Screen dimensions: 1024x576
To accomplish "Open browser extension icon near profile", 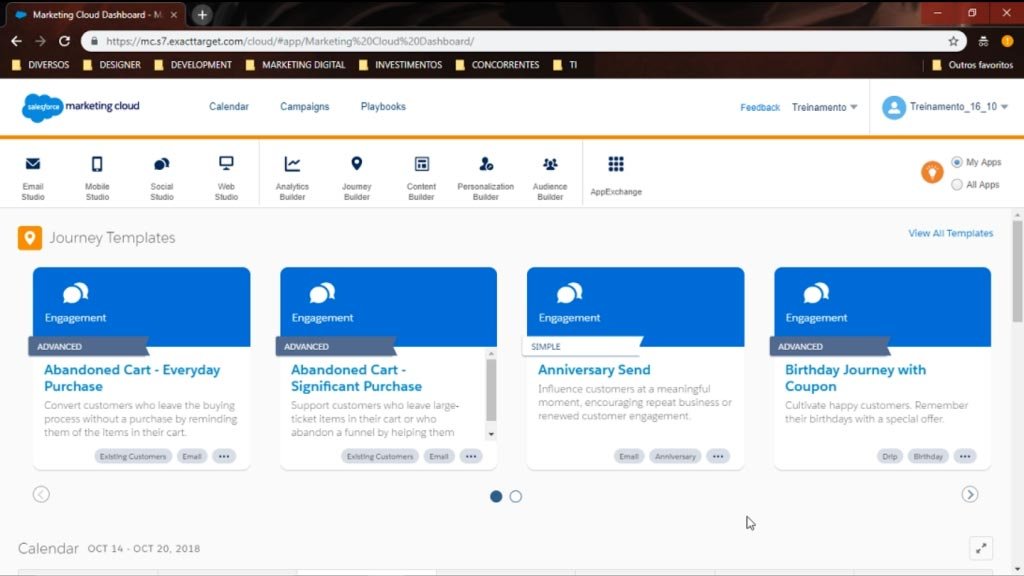I will [984, 41].
